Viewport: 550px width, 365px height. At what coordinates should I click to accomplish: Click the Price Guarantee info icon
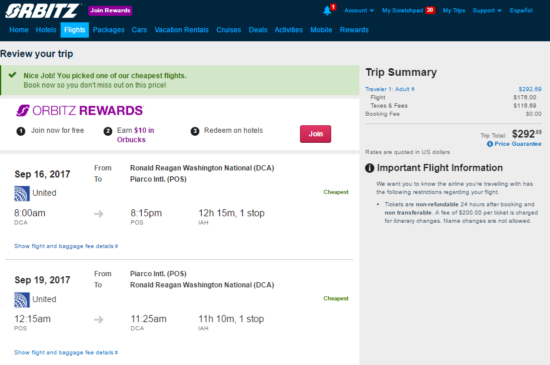[x=490, y=144]
